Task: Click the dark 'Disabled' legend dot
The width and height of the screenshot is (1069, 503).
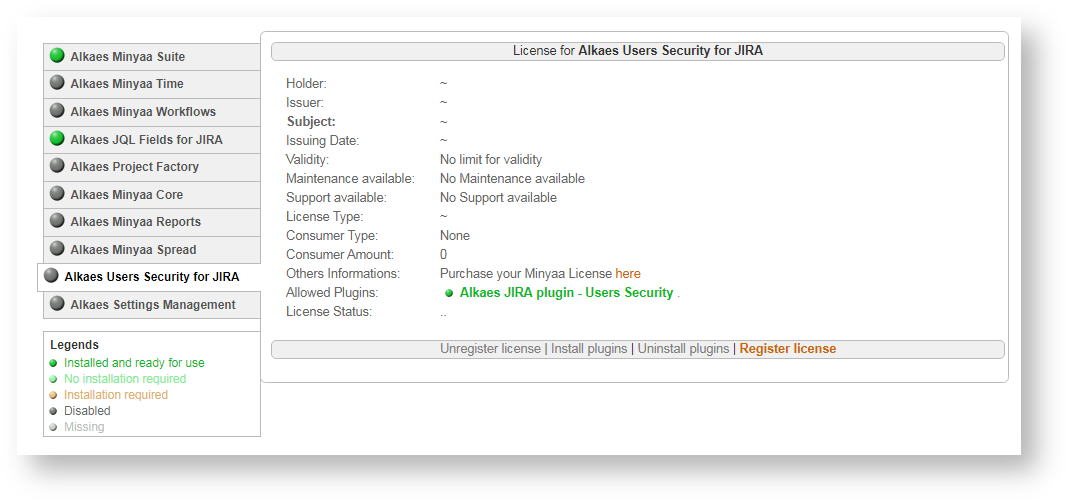Action: 53,411
